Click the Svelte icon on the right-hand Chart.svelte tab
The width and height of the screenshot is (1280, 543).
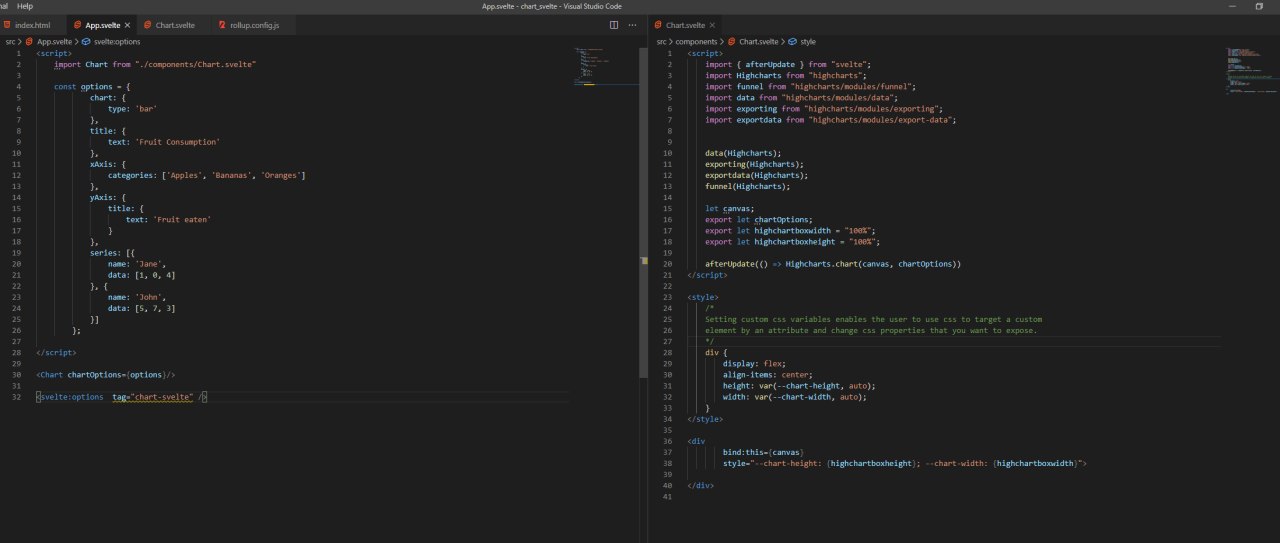click(x=659, y=24)
